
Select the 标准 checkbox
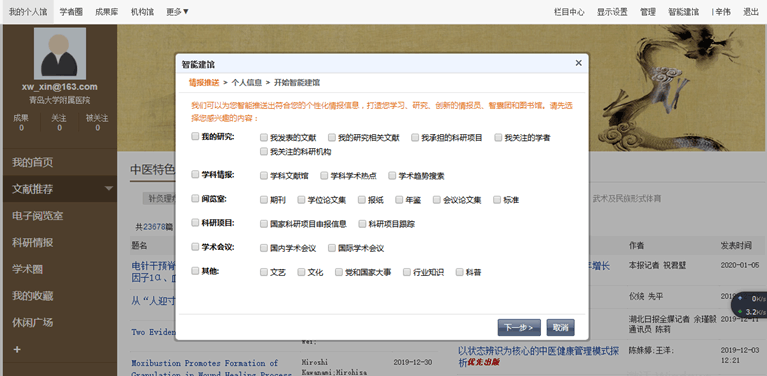point(497,199)
